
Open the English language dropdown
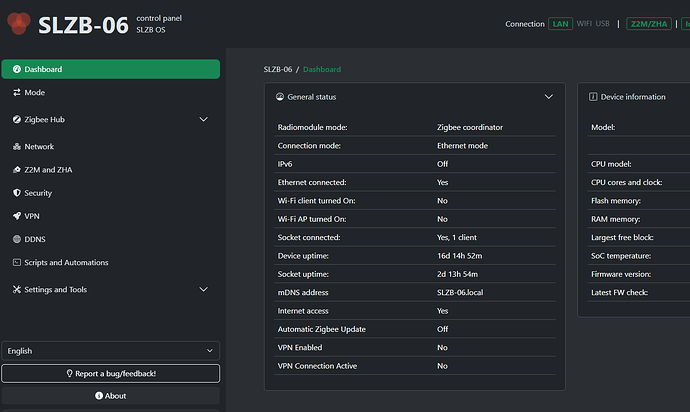coord(110,351)
